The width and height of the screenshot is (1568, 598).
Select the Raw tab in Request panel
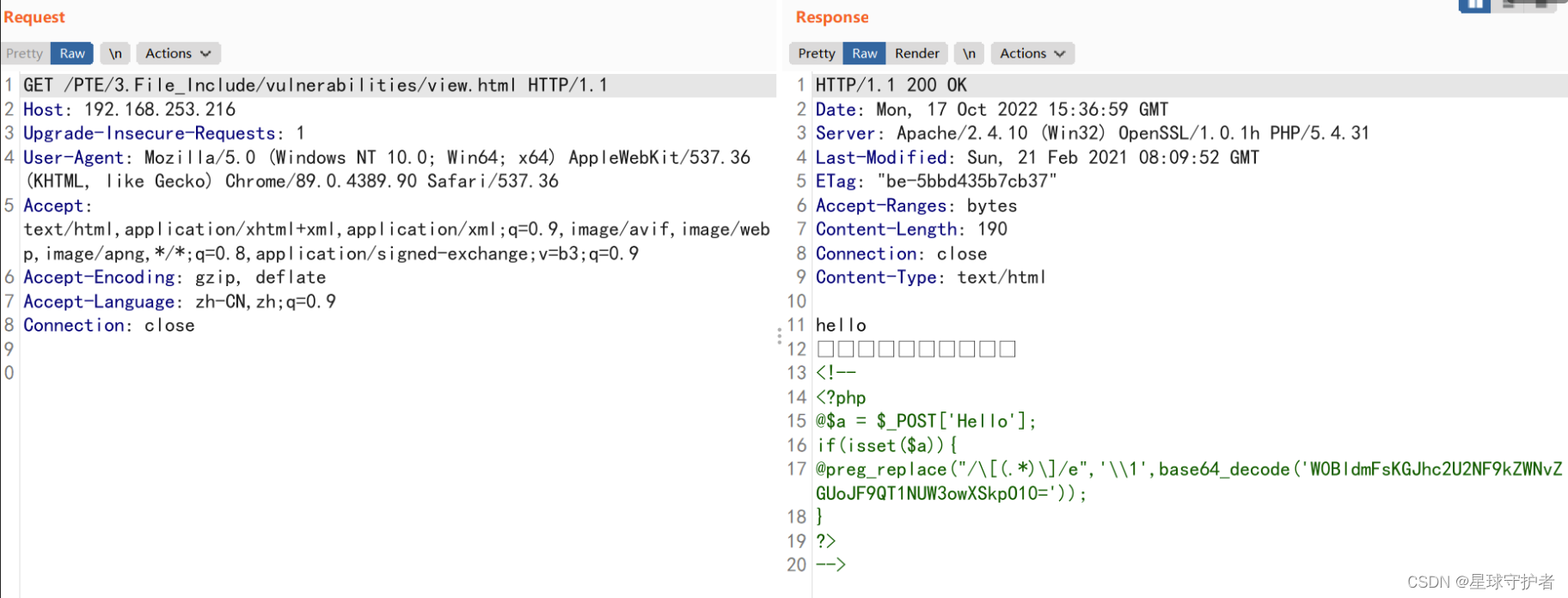click(x=72, y=53)
